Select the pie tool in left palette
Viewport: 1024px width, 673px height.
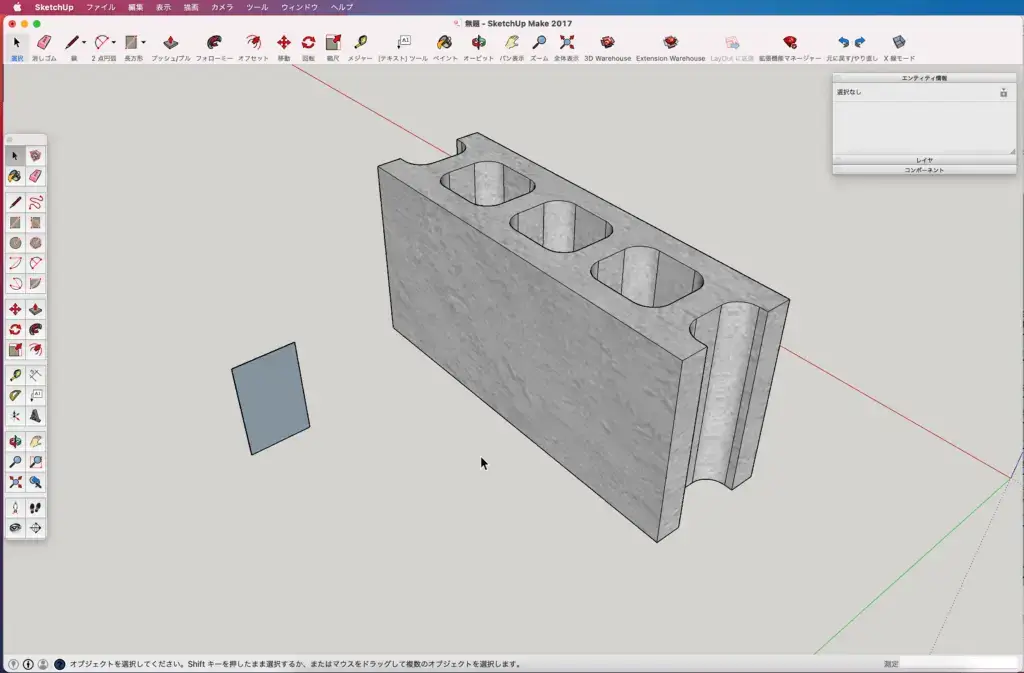[35, 283]
